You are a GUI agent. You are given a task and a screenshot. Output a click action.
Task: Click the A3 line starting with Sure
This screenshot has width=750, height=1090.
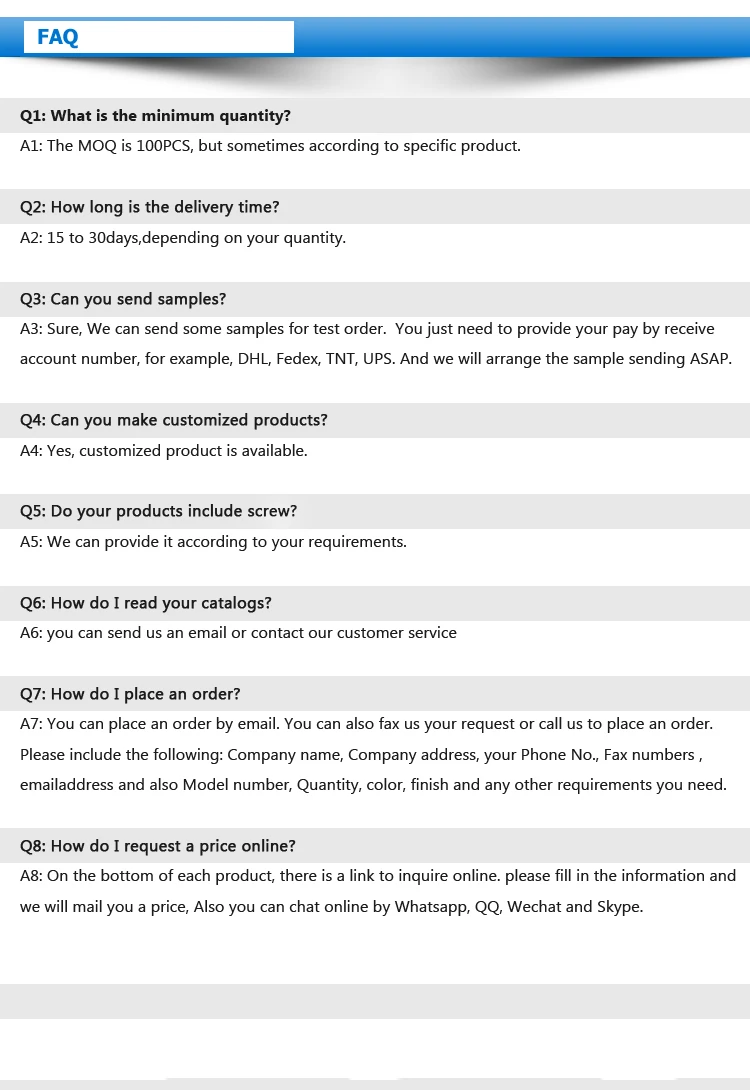click(x=367, y=329)
